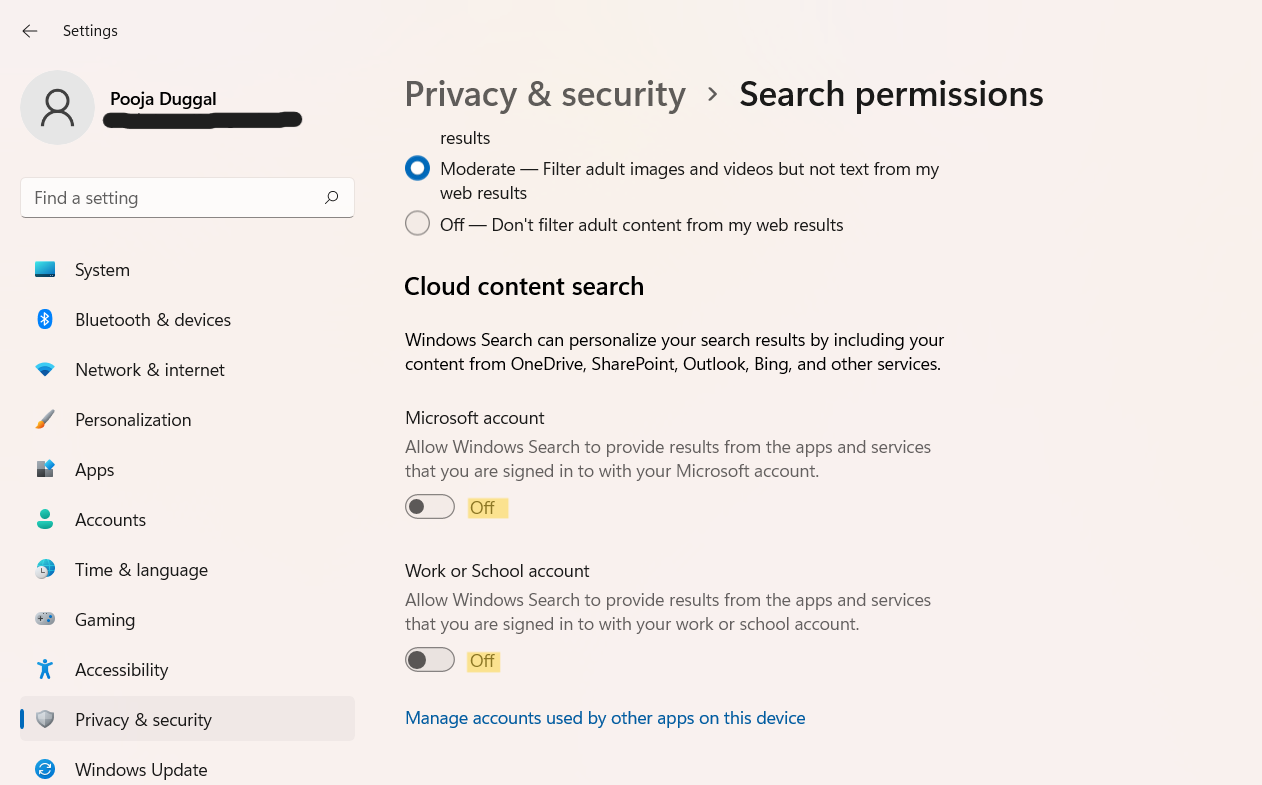
Task: Click the Gaming controller icon
Action: tap(45, 620)
